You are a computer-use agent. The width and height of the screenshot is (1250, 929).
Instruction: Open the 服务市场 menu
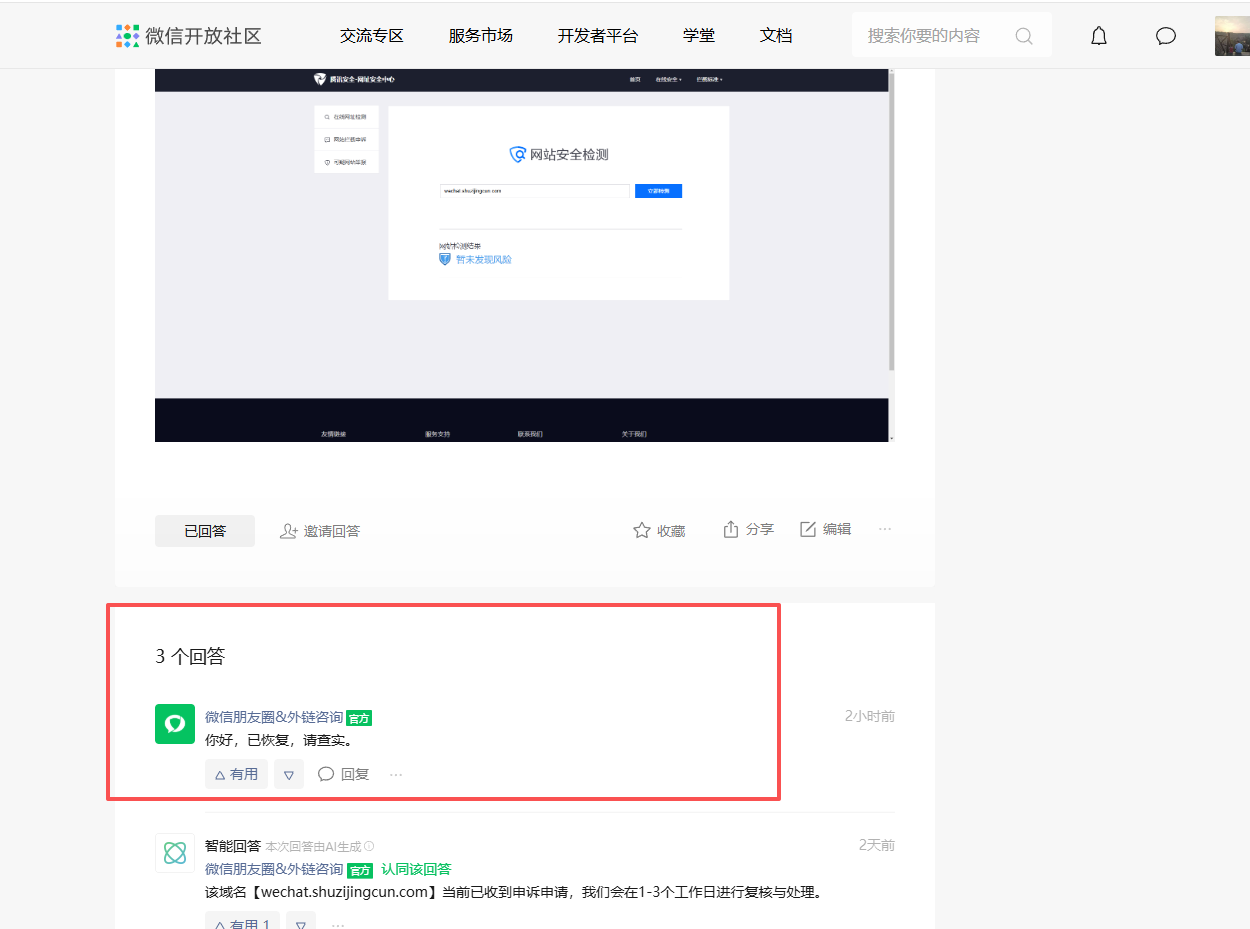tap(481, 36)
